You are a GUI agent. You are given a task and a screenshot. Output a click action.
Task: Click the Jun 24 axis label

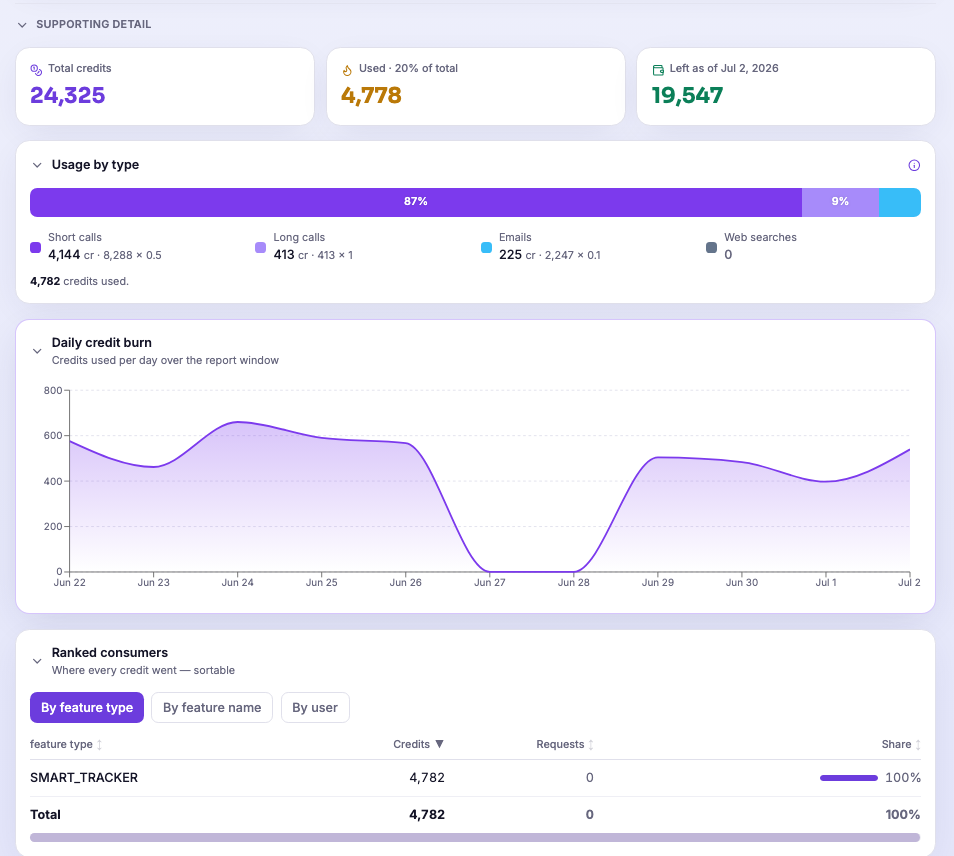point(237,582)
